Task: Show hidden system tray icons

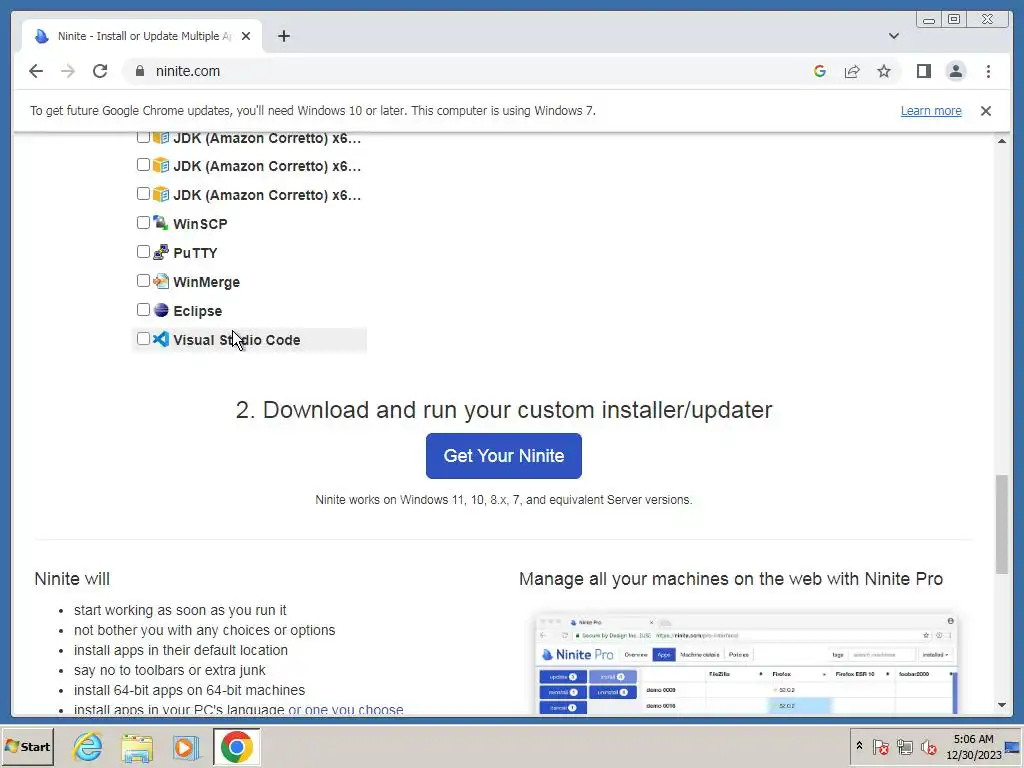Action: [x=859, y=746]
